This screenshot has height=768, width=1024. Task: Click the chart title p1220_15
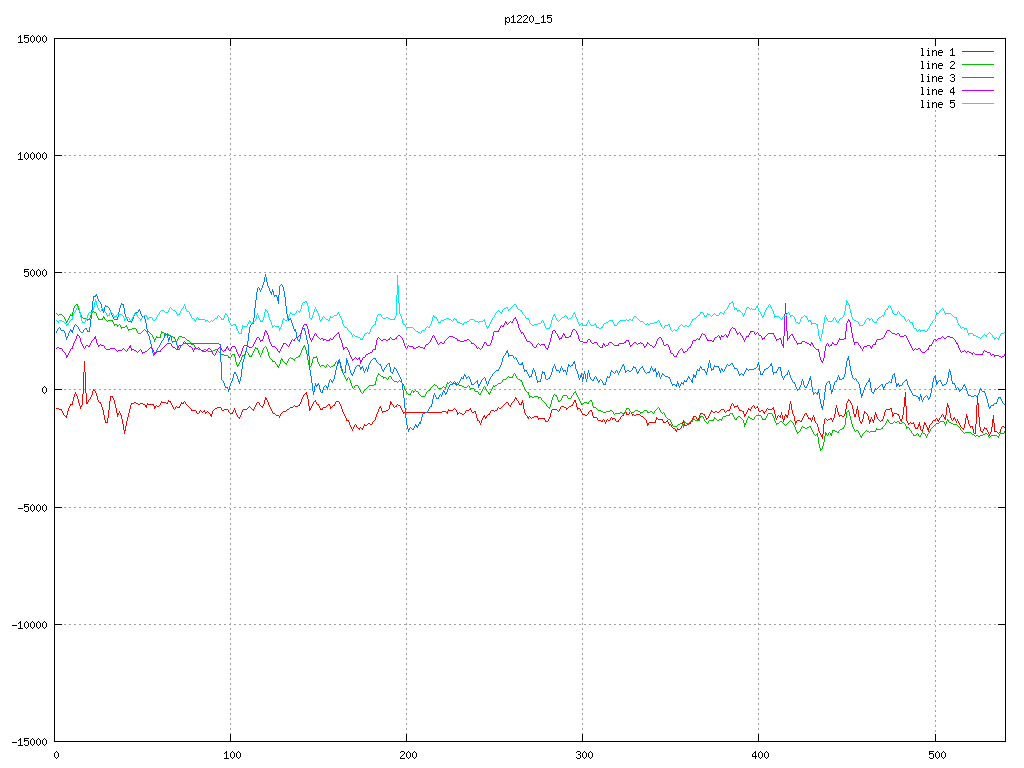[528, 19]
